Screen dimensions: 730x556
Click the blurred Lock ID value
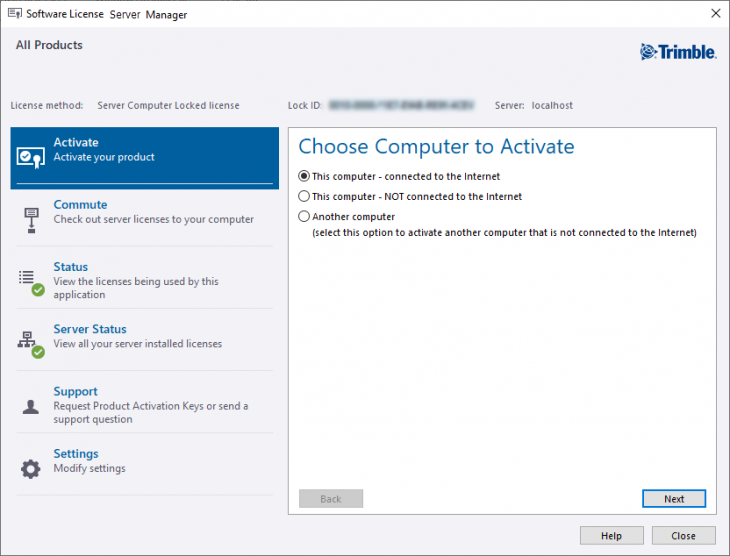[401, 105]
